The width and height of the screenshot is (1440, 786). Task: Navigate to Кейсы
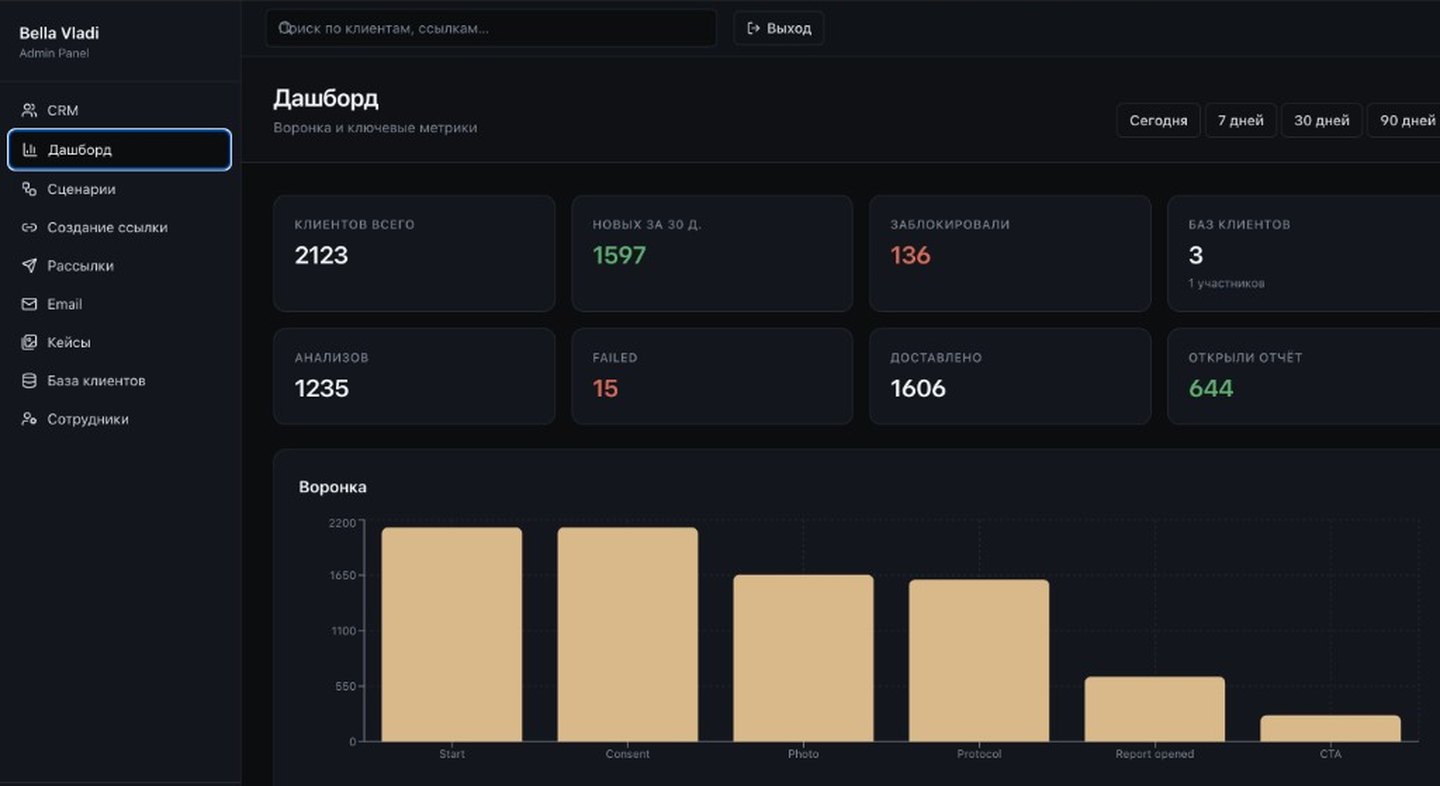(x=120, y=342)
